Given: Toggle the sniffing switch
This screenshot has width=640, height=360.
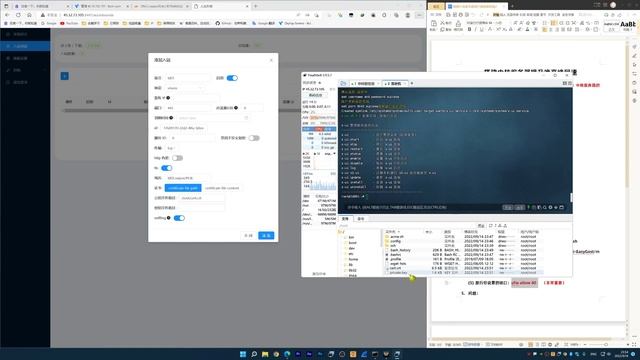Looking at the screenshot, I should click(179, 218).
